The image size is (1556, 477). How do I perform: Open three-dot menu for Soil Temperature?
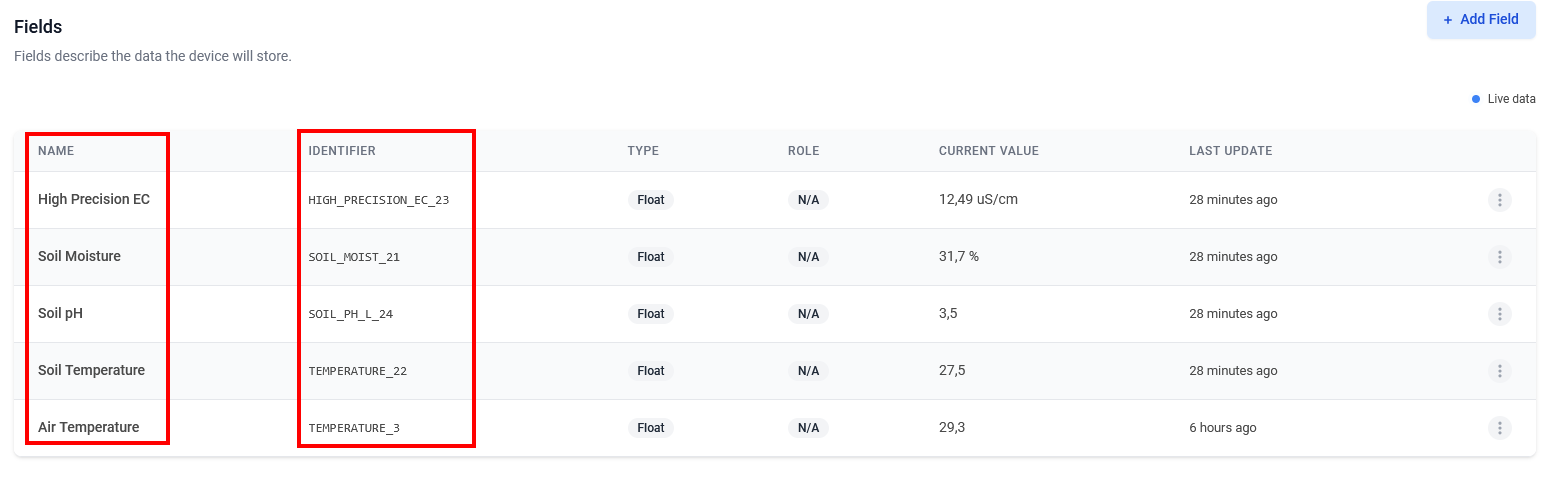(1499, 371)
